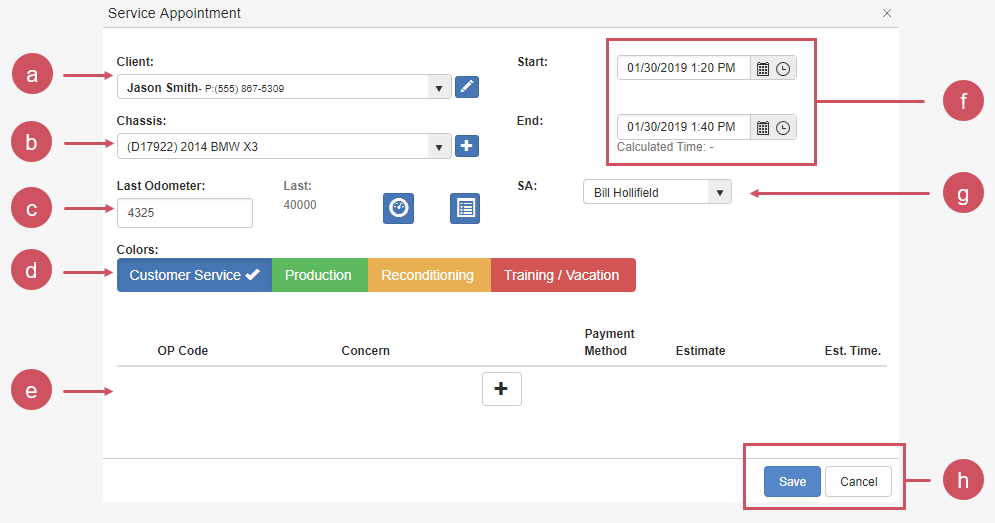The width and height of the screenshot is (995, 523).
Task: Select Reconditioning color
Action: click(x=429, y=275)
